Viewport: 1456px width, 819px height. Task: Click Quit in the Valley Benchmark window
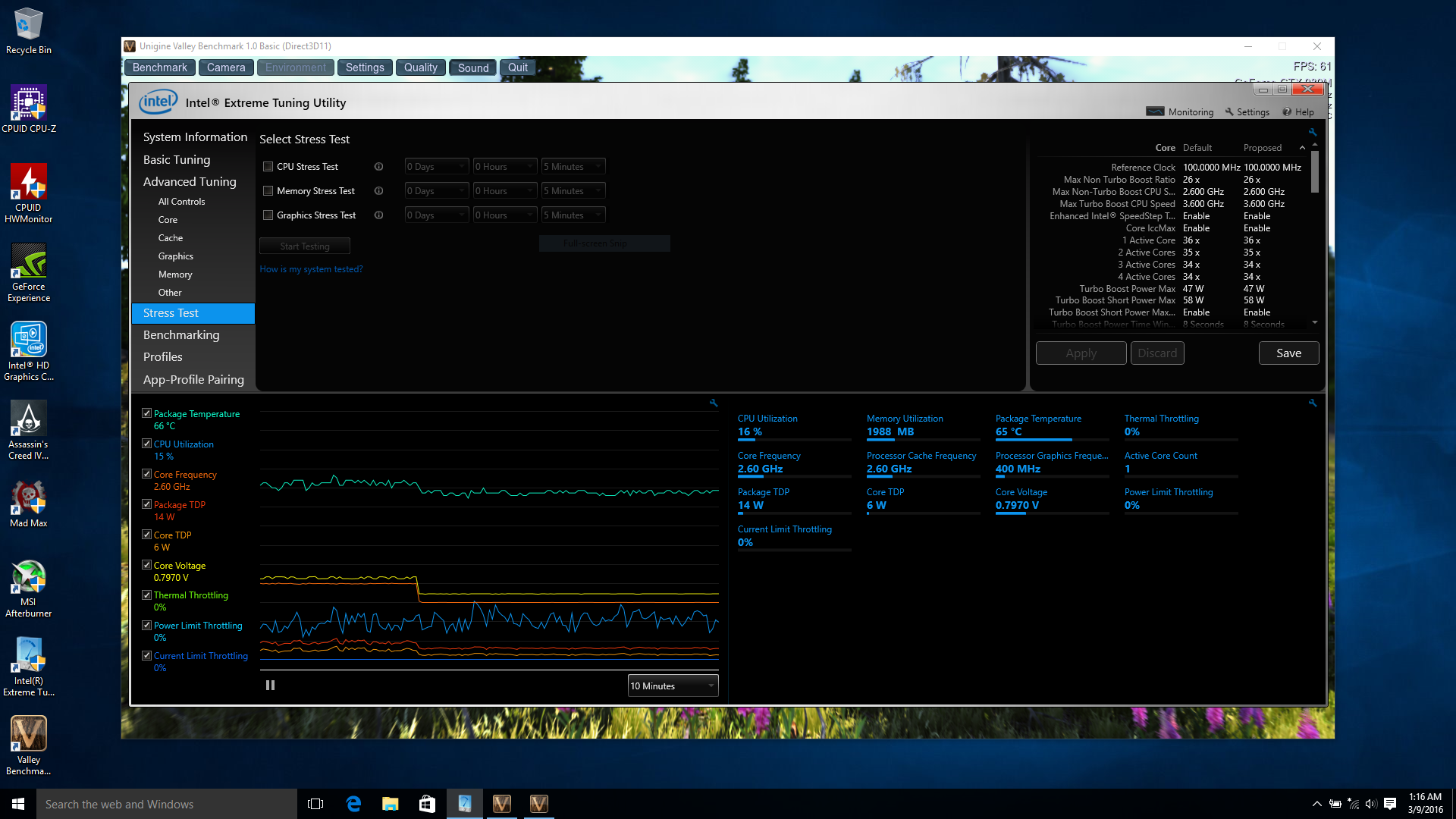click(518, 67)
